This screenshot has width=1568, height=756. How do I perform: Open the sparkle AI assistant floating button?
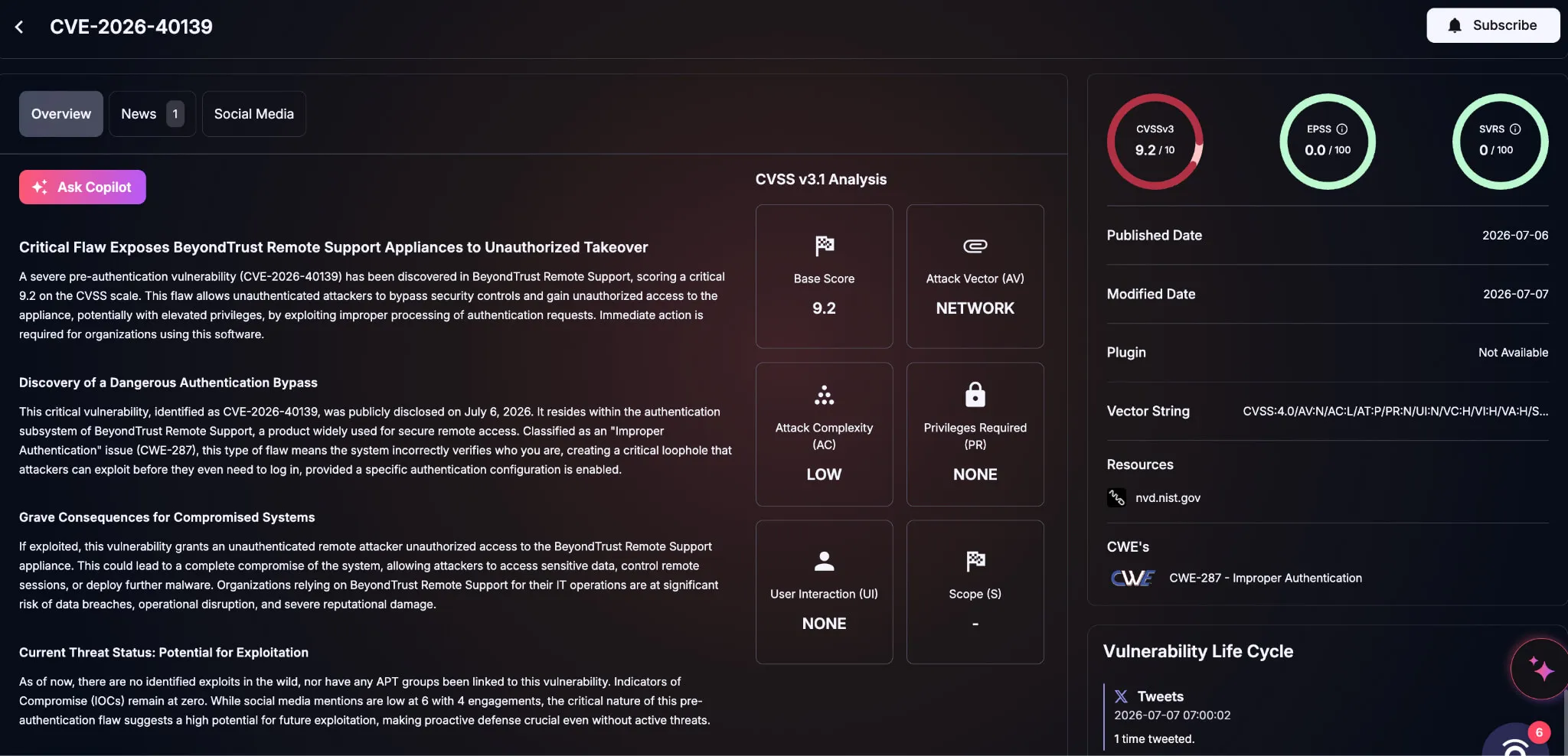click(x=1540, y=669)
